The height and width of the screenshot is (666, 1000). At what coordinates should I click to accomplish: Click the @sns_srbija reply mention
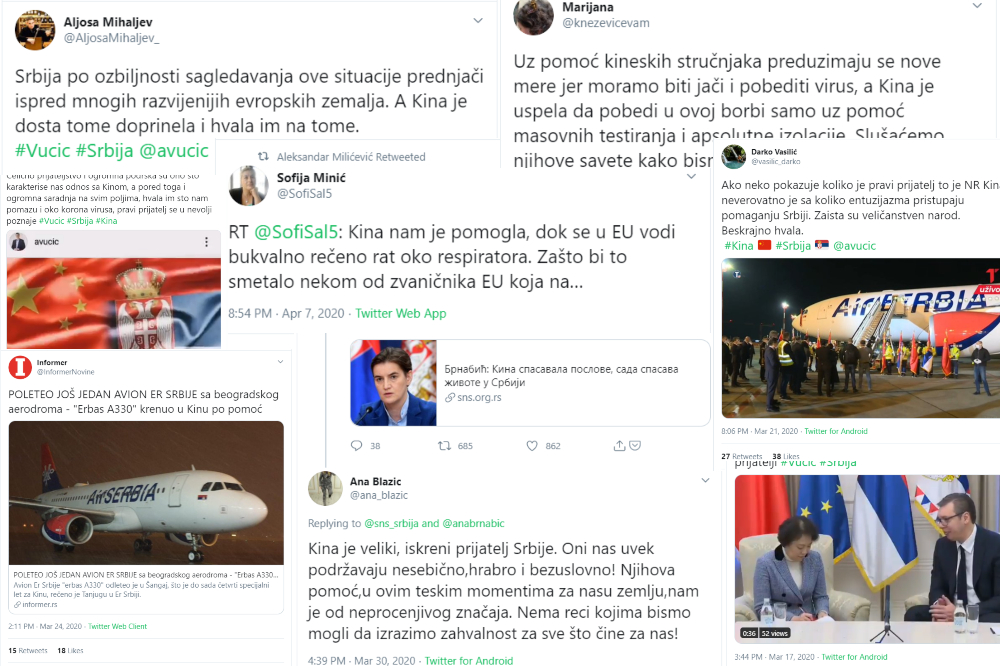(x=392, y=523)
